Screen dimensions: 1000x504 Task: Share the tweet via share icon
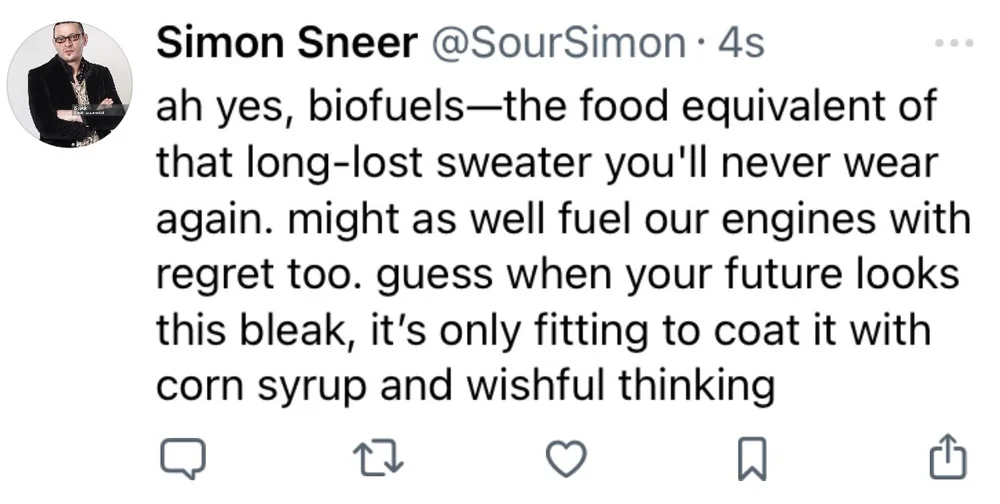pos(948,458)
